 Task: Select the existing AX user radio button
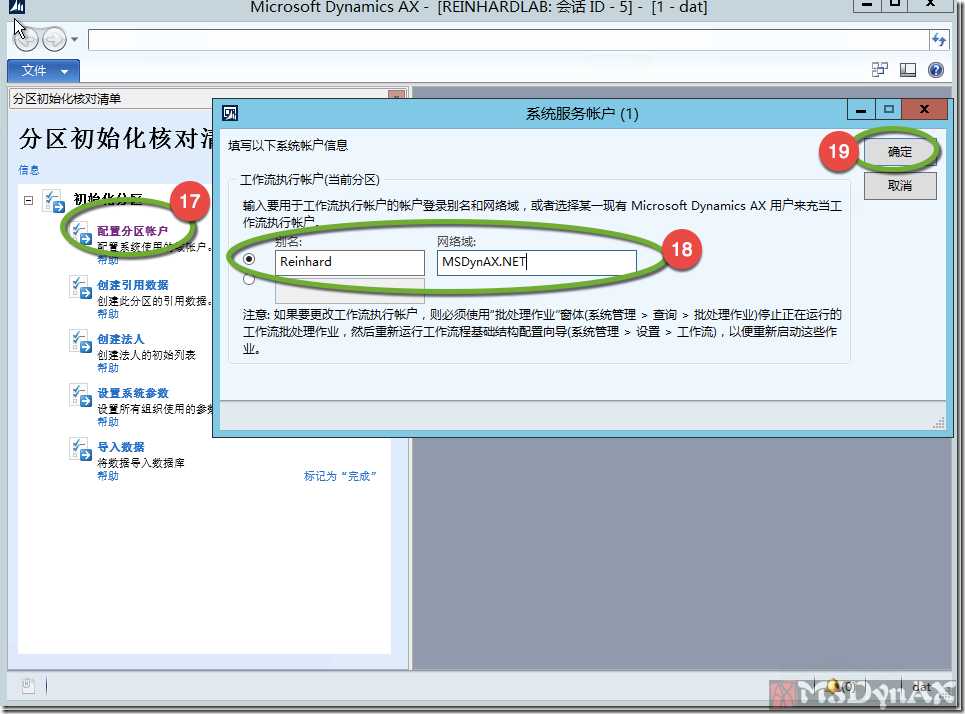(x=249, y=279)
